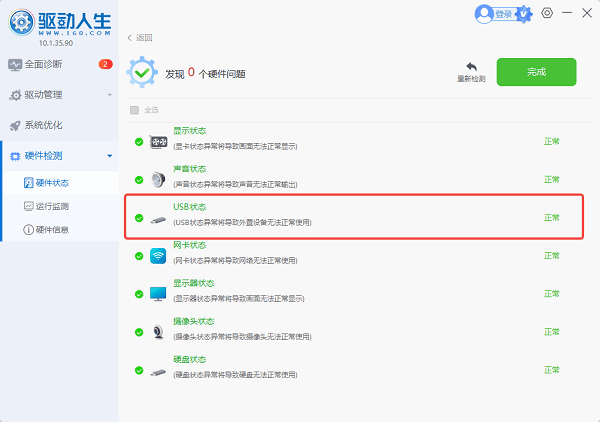Close the 驱动人生 window

coord(587,13)
